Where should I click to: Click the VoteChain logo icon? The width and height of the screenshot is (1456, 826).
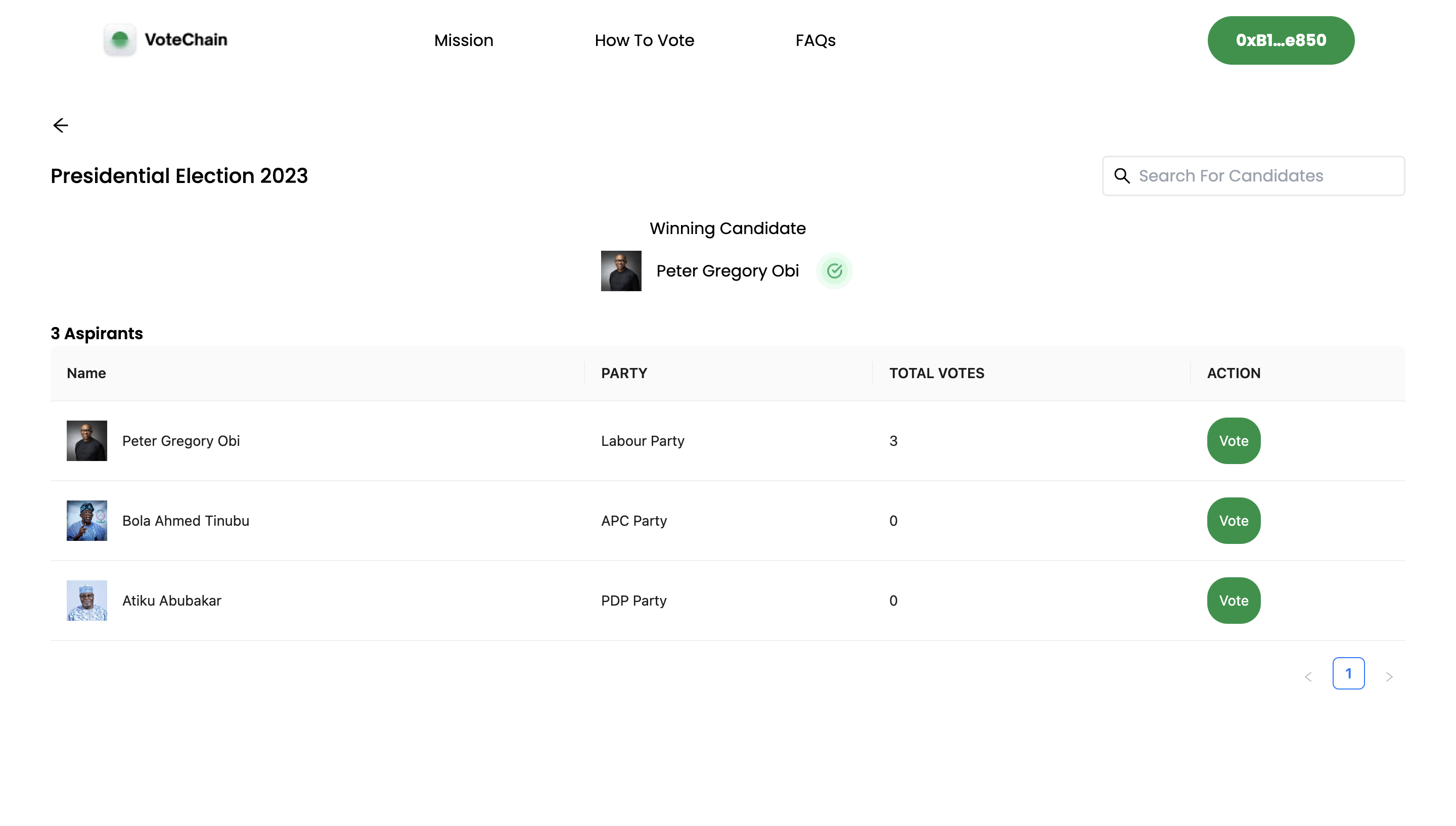(x=120, y=40)
